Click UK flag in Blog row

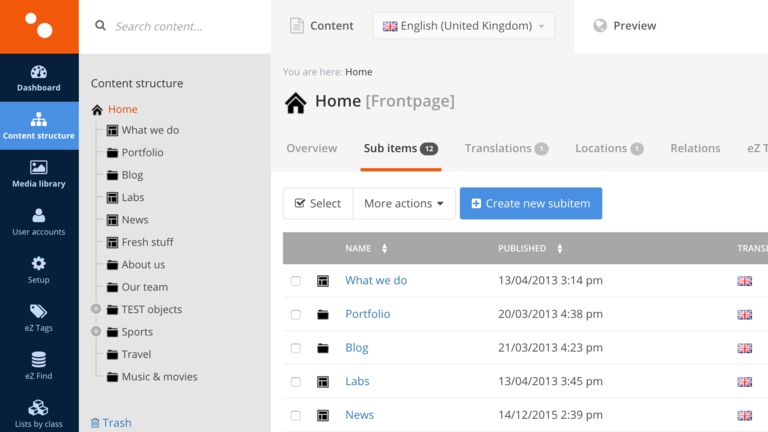(x=744, y=348)
